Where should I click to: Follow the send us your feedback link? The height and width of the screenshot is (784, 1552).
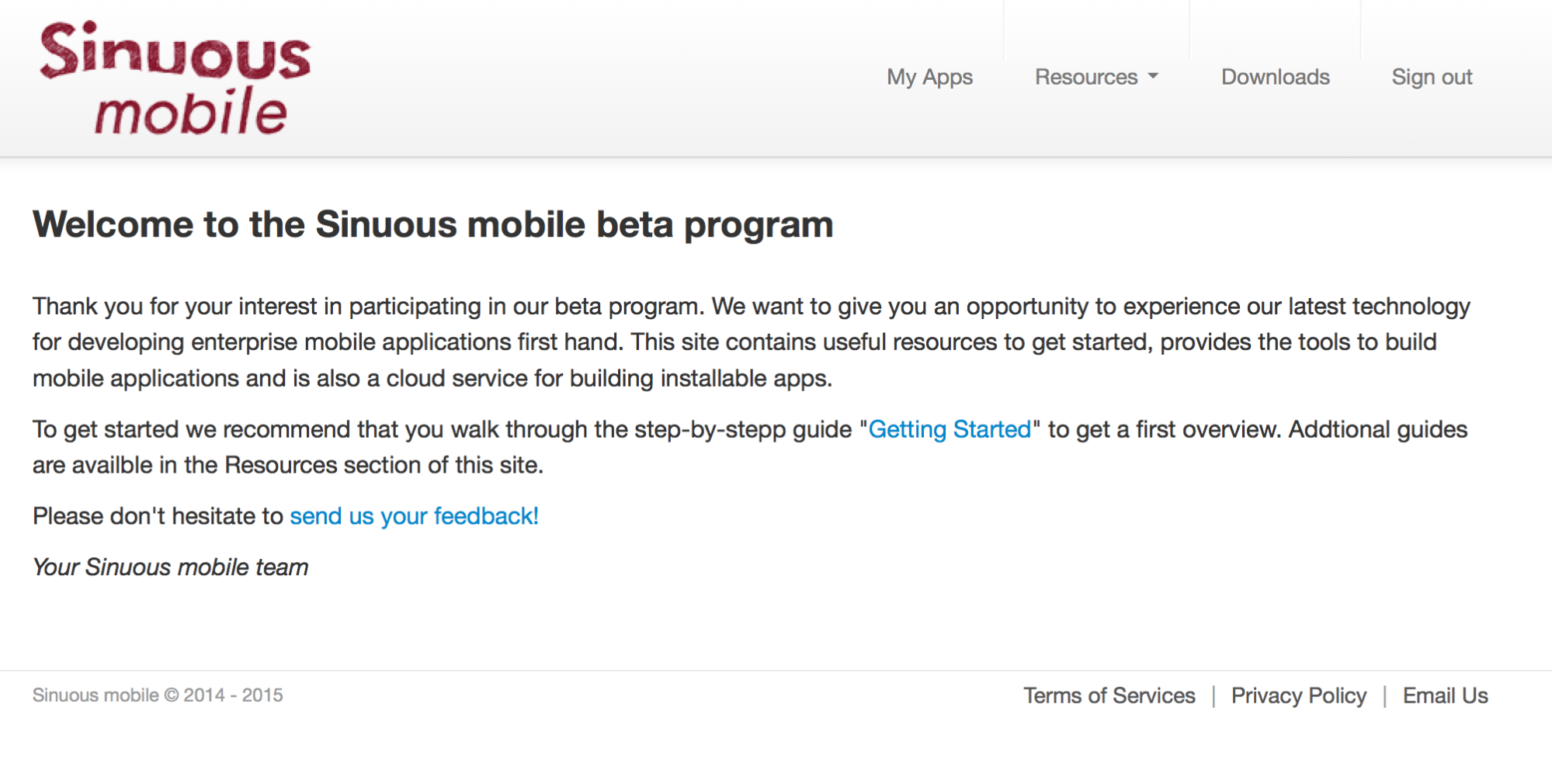click(414, 516)
